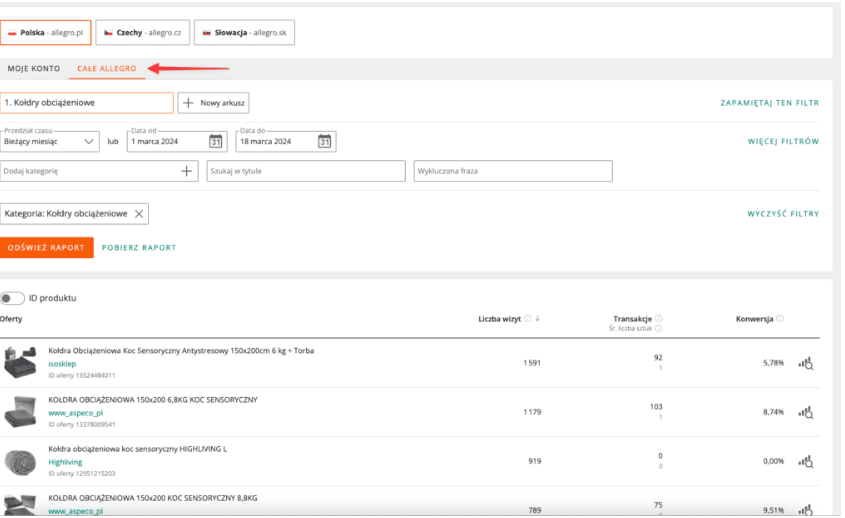This screenshot has height=518, width=845.
Task: Click the Oferty column header
Action: pyautogui.click(x=11, y=319)
